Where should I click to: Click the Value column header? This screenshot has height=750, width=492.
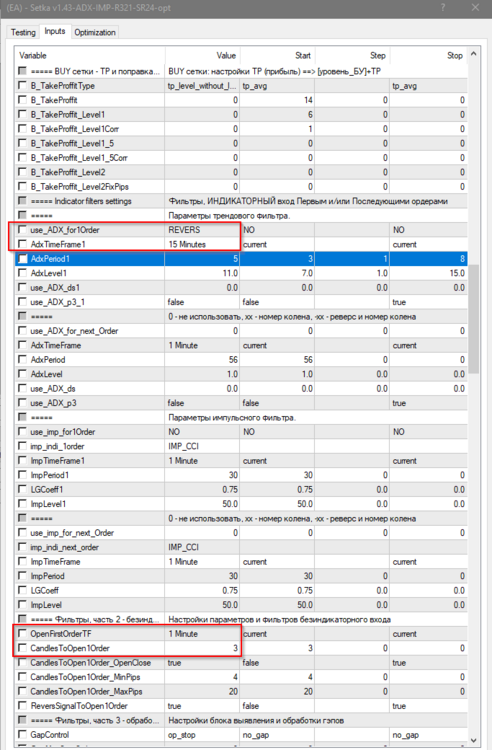pos(202,55)
